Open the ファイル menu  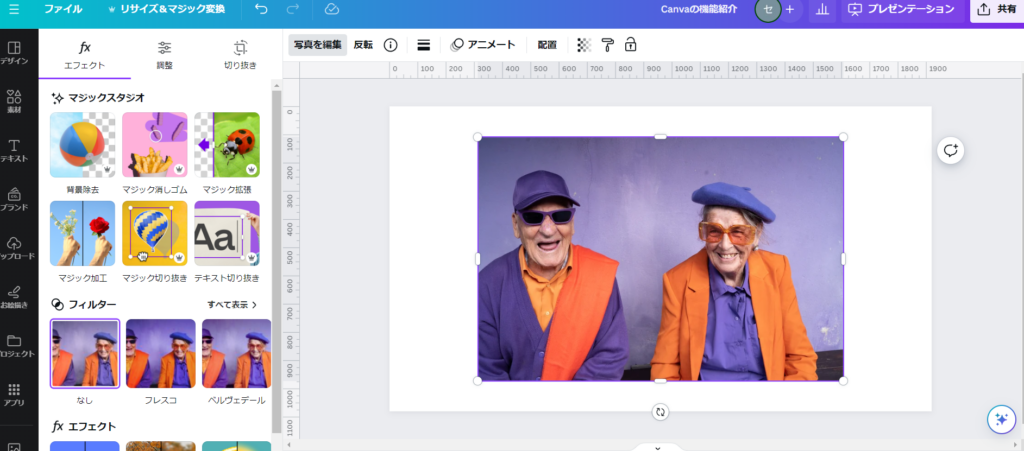pos(63,9)
